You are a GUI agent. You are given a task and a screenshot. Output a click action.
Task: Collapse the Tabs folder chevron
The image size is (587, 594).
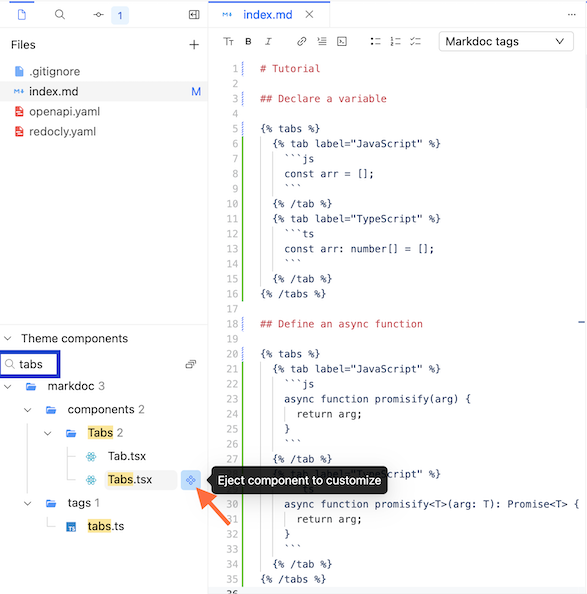tap(48, 433)
